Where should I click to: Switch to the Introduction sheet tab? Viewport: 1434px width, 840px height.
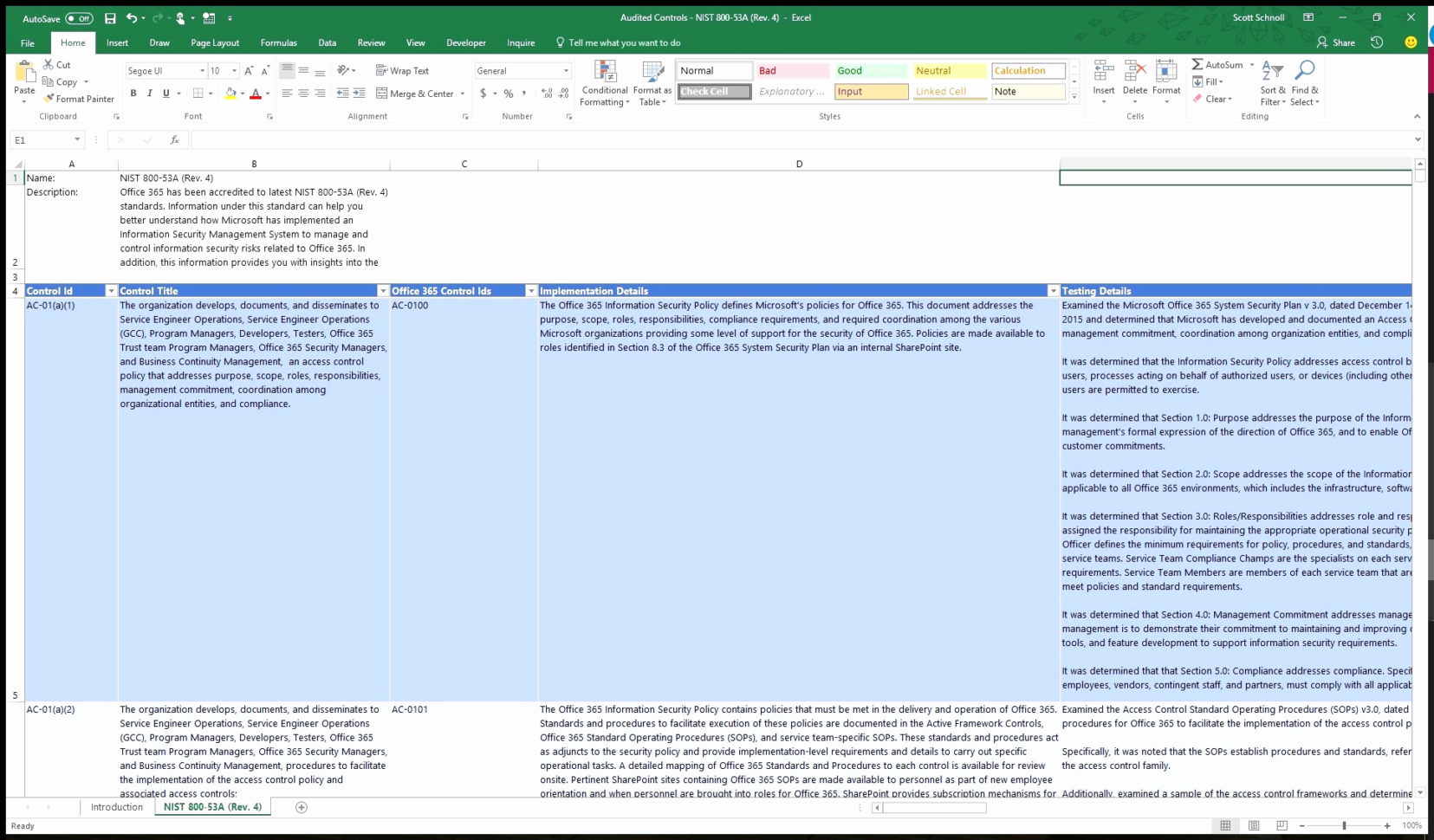(x=116, y=806)
